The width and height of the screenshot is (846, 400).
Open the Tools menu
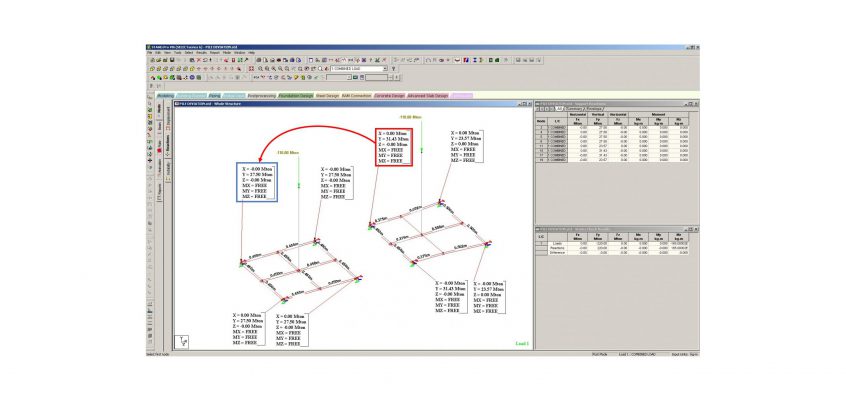pyautogui.click(x=177, y=52)
